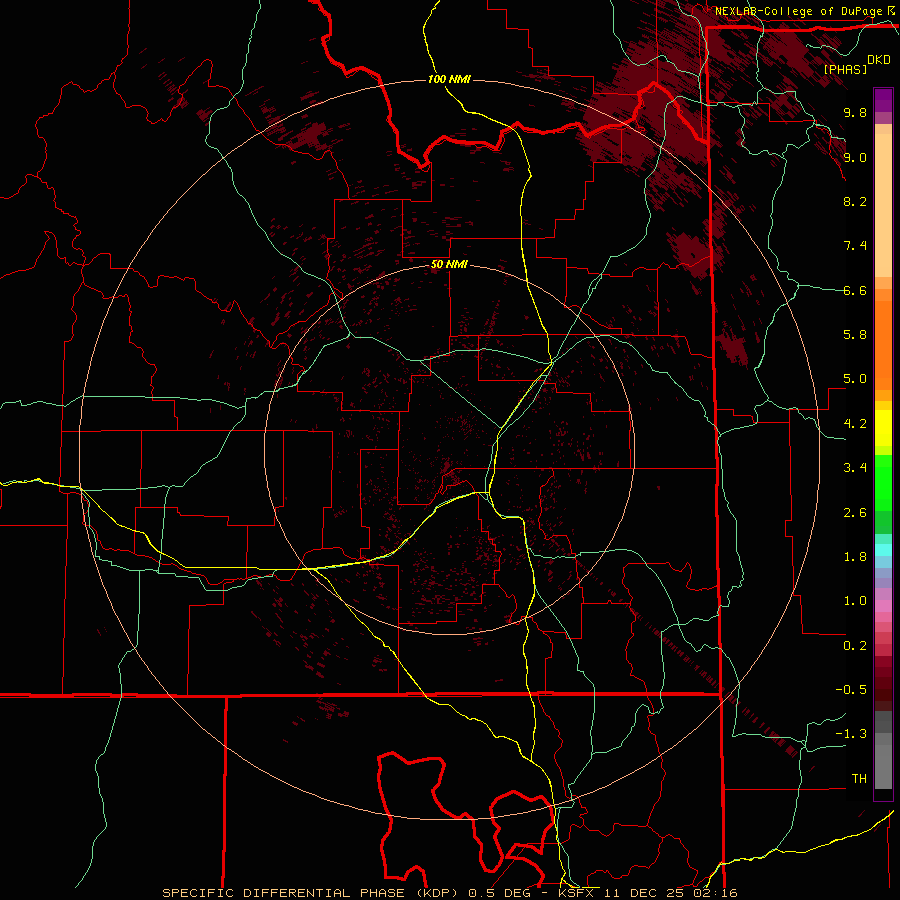Click the 8.2 scale value
The image size is (900, 900).
tap(855, 201)
